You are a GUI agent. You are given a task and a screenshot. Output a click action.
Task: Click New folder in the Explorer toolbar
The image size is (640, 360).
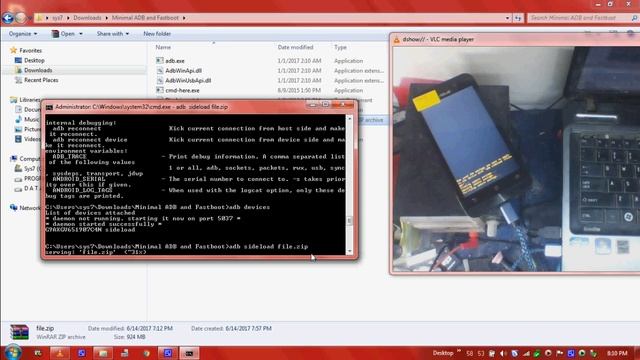click(157, 34)
